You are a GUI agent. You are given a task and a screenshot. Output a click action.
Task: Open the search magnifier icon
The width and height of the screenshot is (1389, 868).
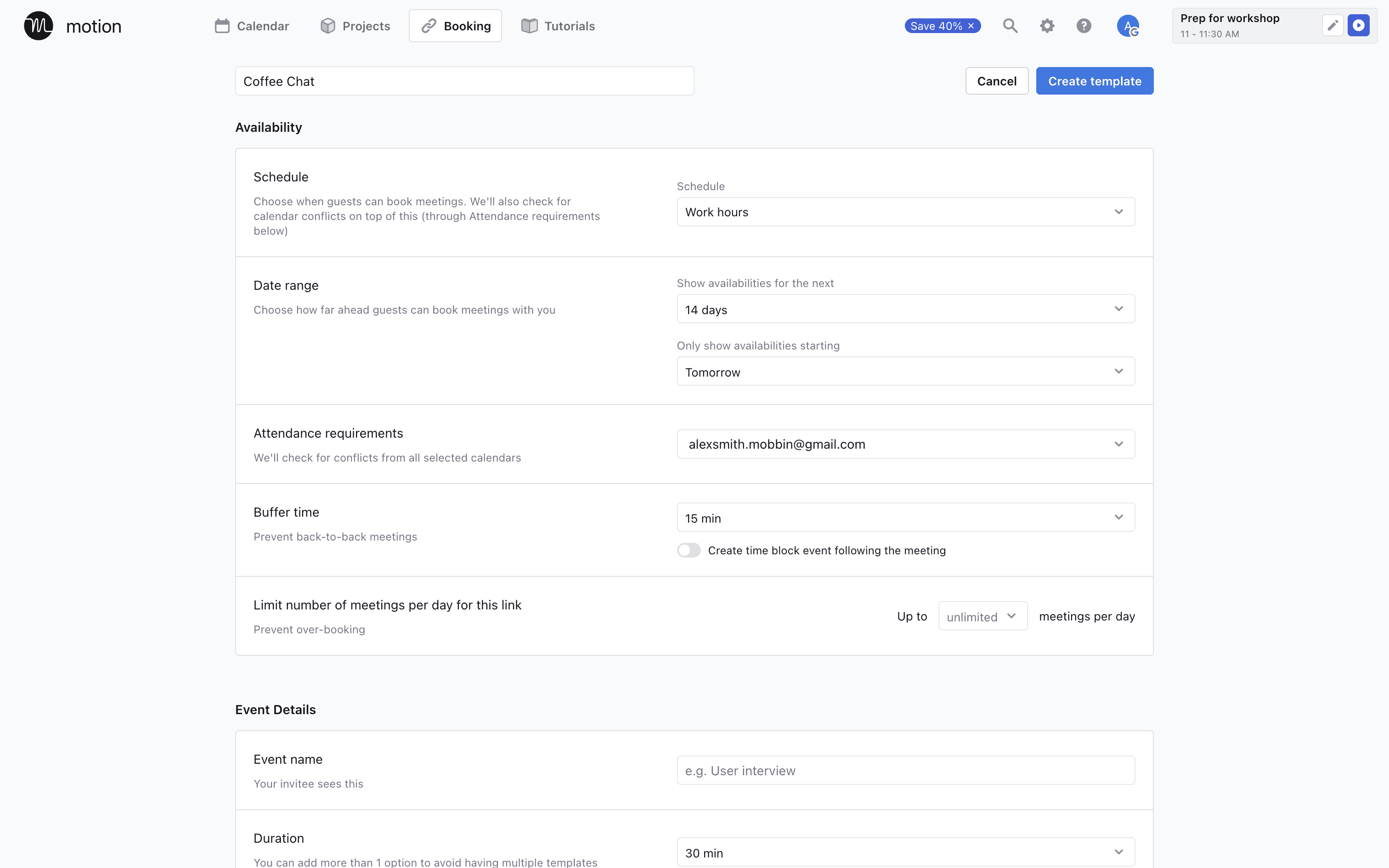point(1010,26)
